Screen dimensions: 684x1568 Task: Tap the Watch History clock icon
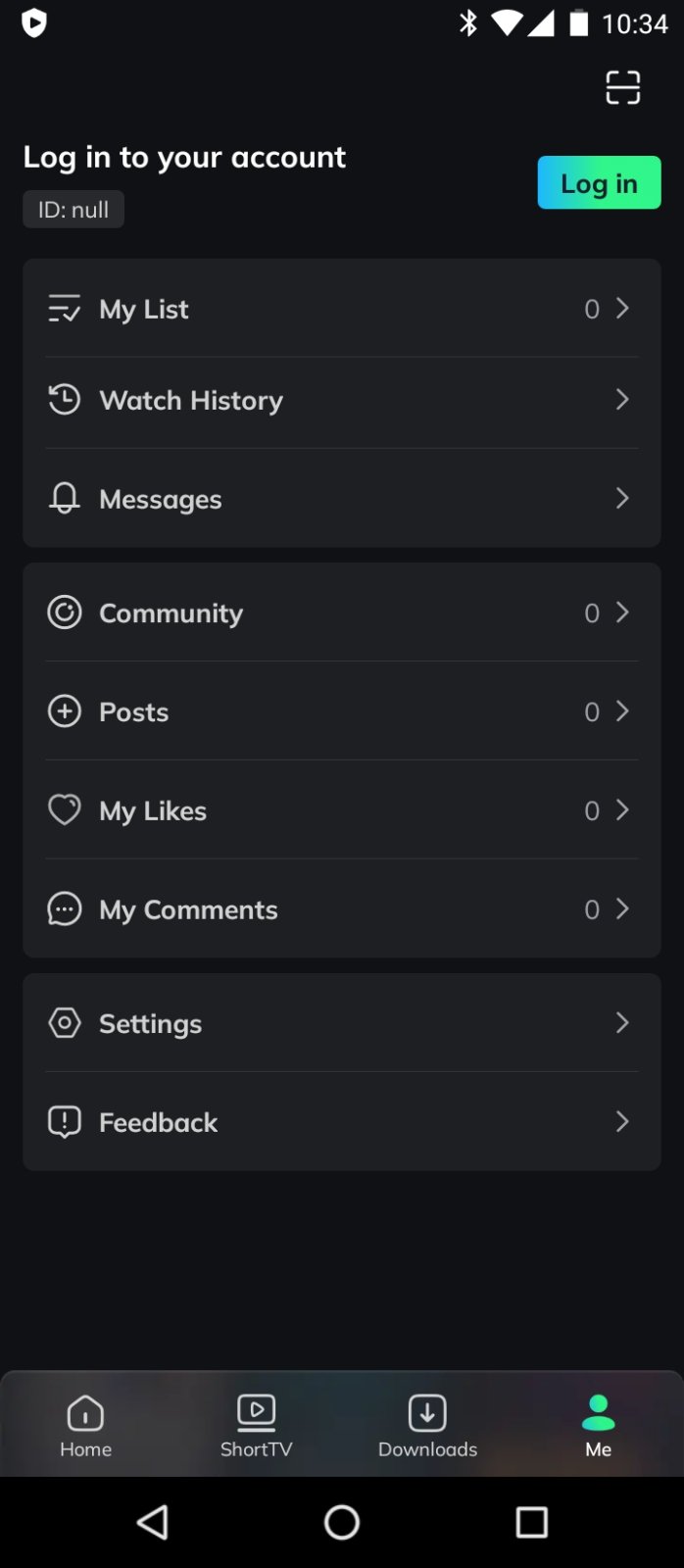(x=65, y=400)
